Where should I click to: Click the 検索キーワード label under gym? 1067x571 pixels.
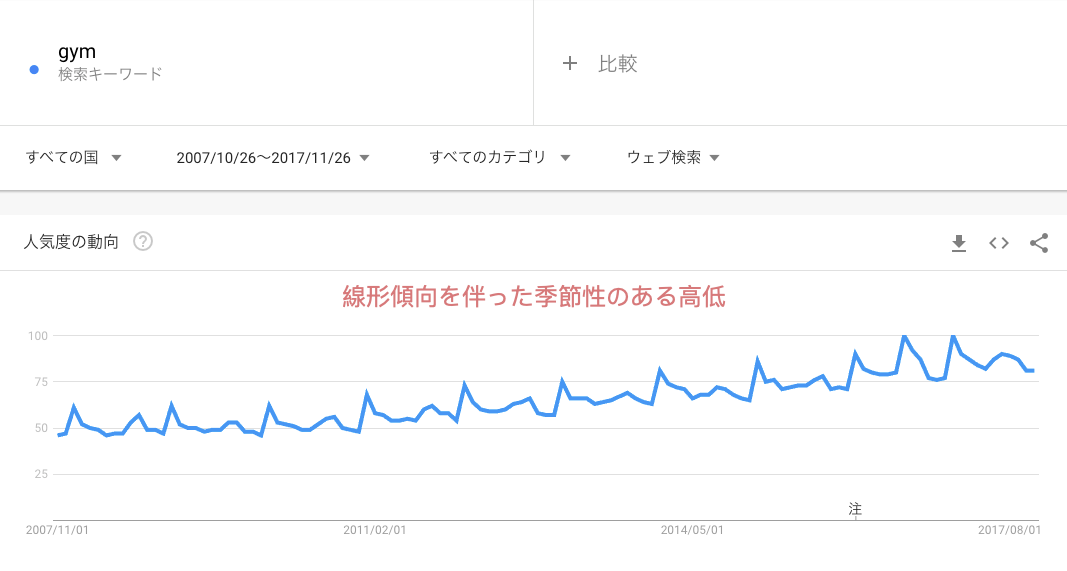pos(110,74)
